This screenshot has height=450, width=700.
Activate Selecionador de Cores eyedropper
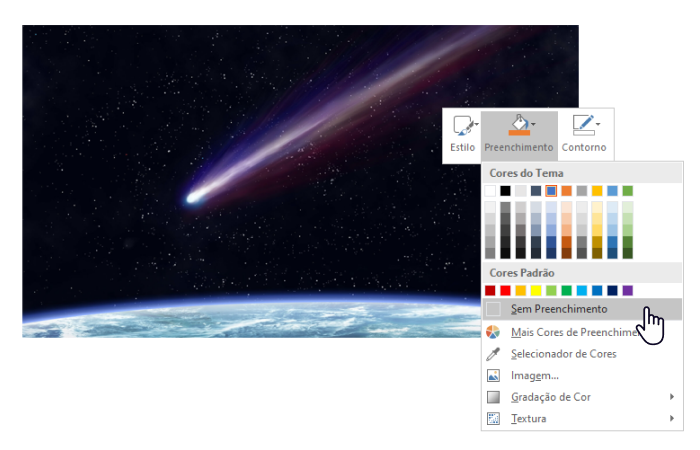coord(582,354)
